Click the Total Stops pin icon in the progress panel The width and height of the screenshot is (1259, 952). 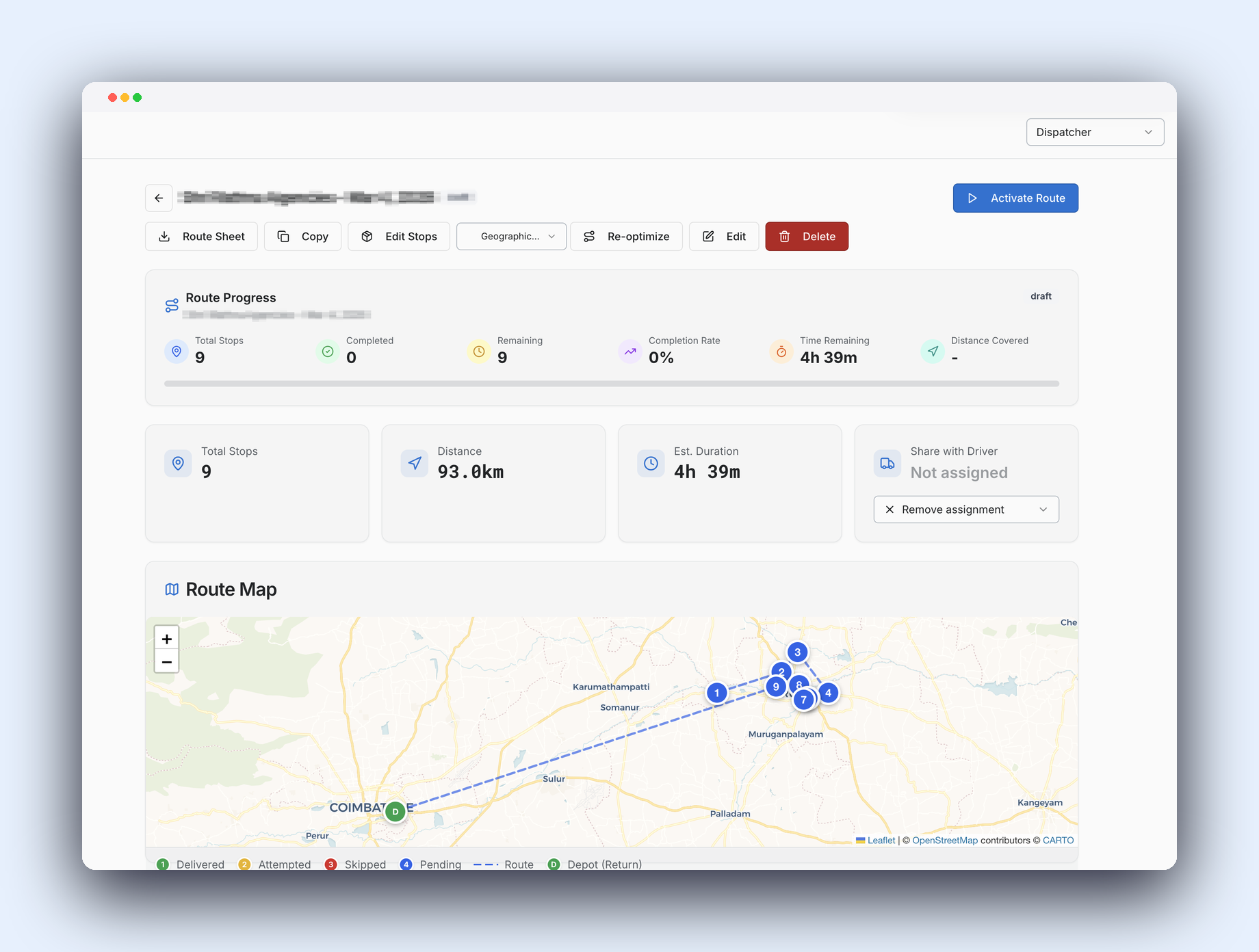pos(177,352)
